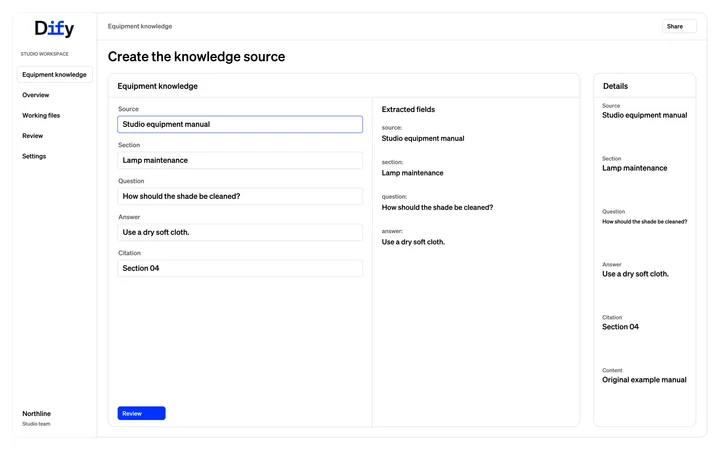
Task: Select Review in the sidebar menu
Action: (33, 136)
